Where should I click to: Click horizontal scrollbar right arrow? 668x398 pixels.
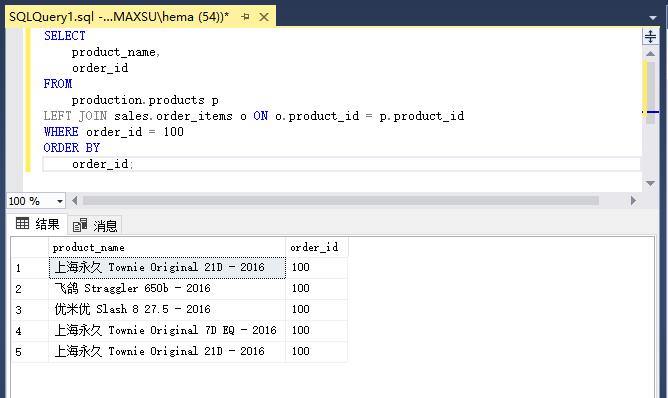point(633,201)
